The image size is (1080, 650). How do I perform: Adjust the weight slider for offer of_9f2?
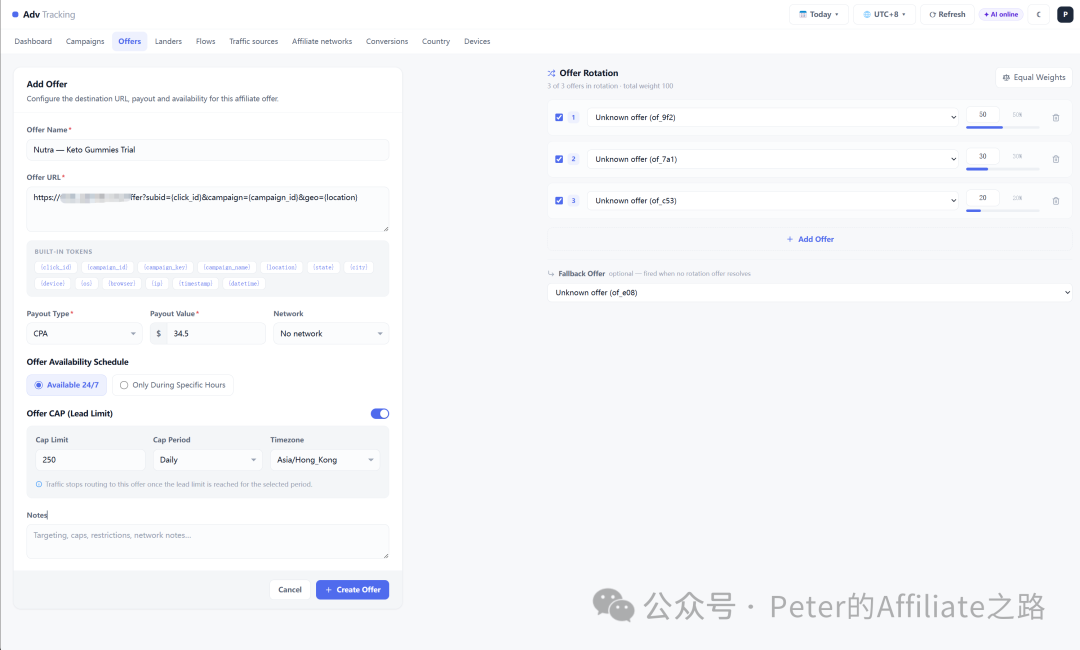tap(1003, 127)
